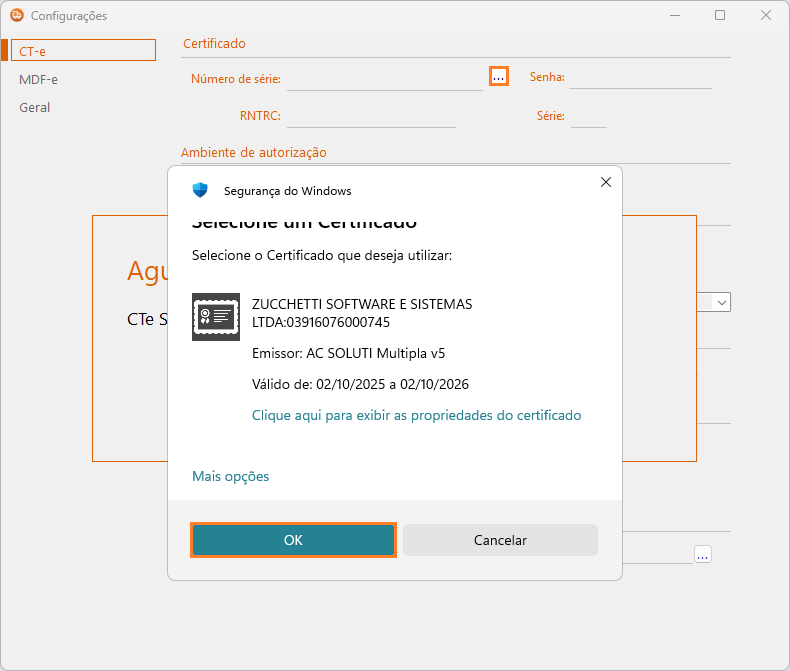The width and height of the screenshot is (790, 671).
Task: Click into the Senha field
Action: tap(640, 78)
